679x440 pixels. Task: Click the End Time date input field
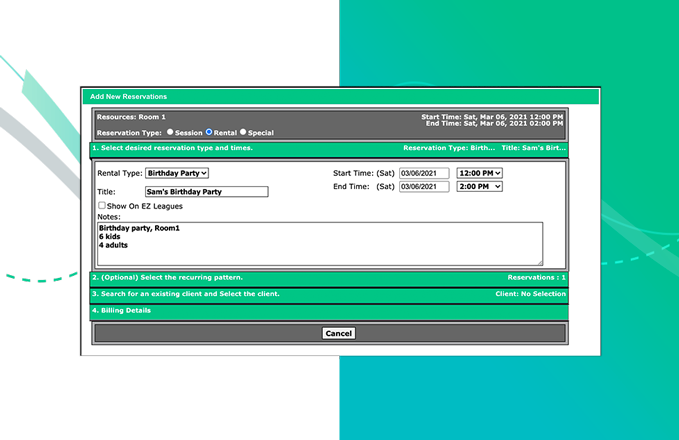[x=424, y=186]
